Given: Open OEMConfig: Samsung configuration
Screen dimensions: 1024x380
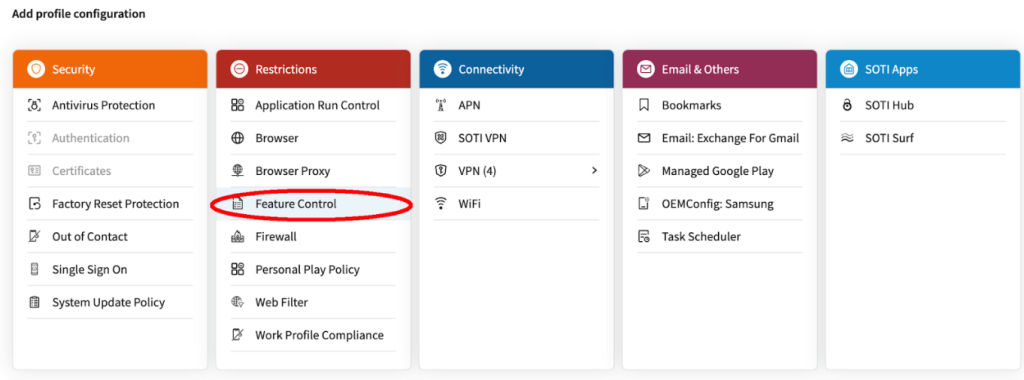Looking at the screenshot, I should [x=720, y=204].
